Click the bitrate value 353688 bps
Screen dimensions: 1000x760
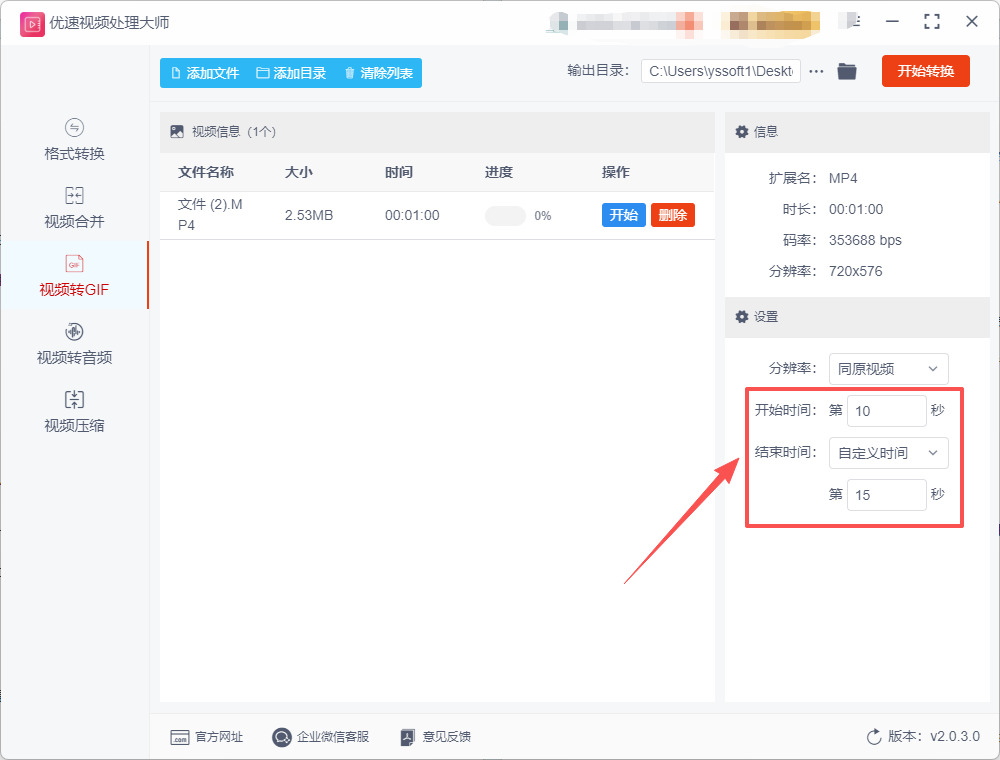tap(865, 240)
